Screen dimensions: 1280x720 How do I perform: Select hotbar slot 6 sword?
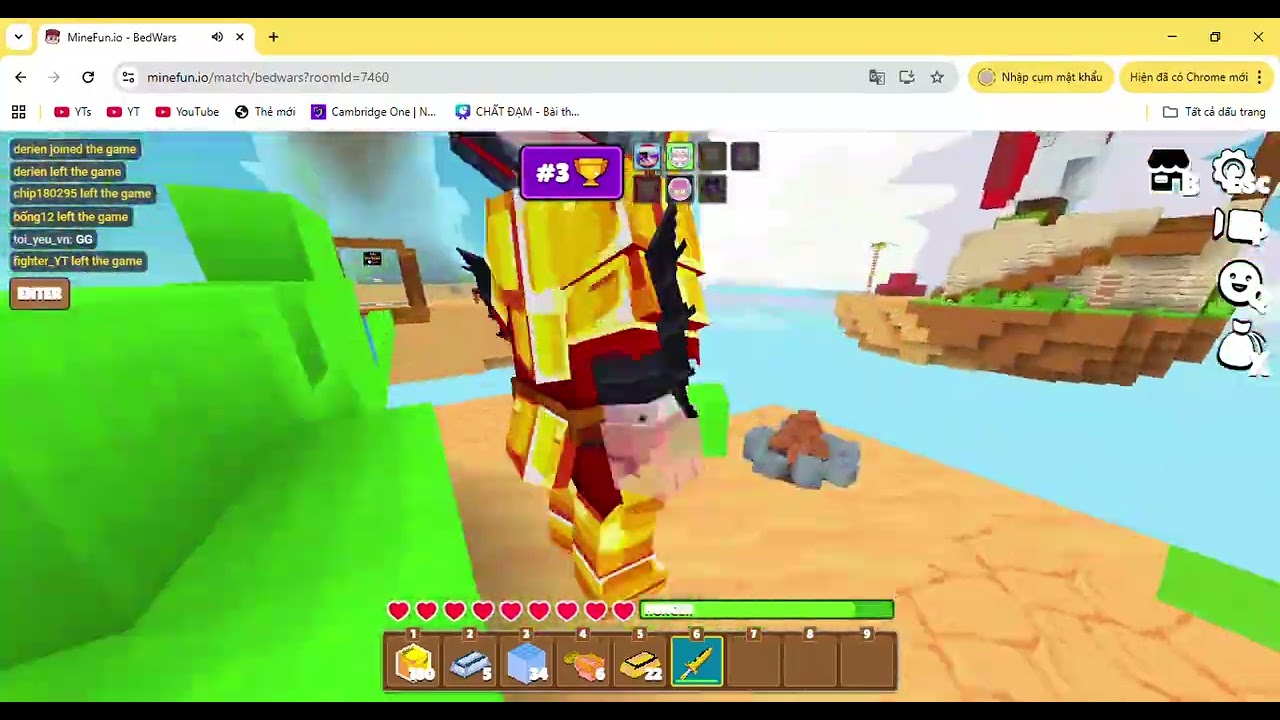click(697, 661)
